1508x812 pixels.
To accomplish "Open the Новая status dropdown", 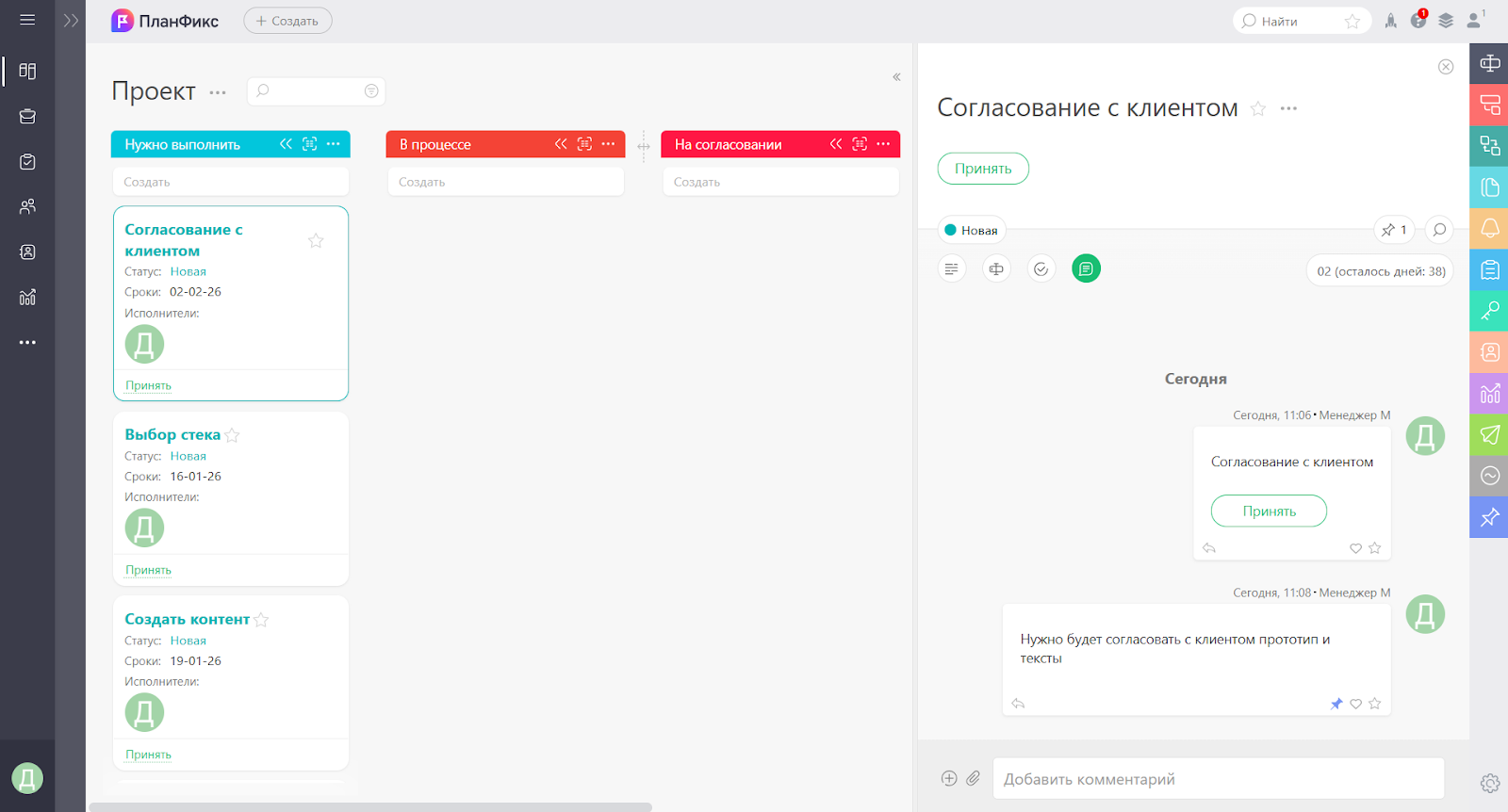I will 972,230.
